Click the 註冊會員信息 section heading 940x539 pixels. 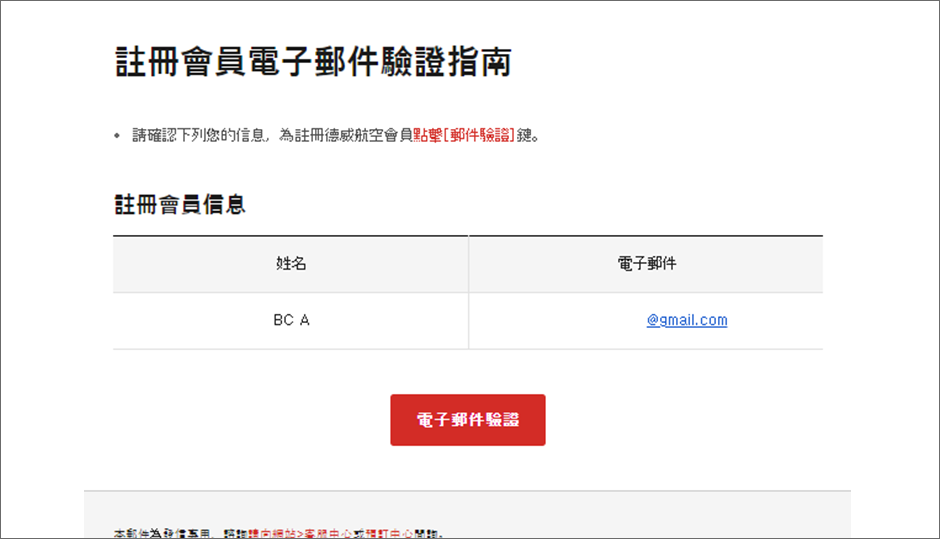pyautogui.click(x=179, y=205)
